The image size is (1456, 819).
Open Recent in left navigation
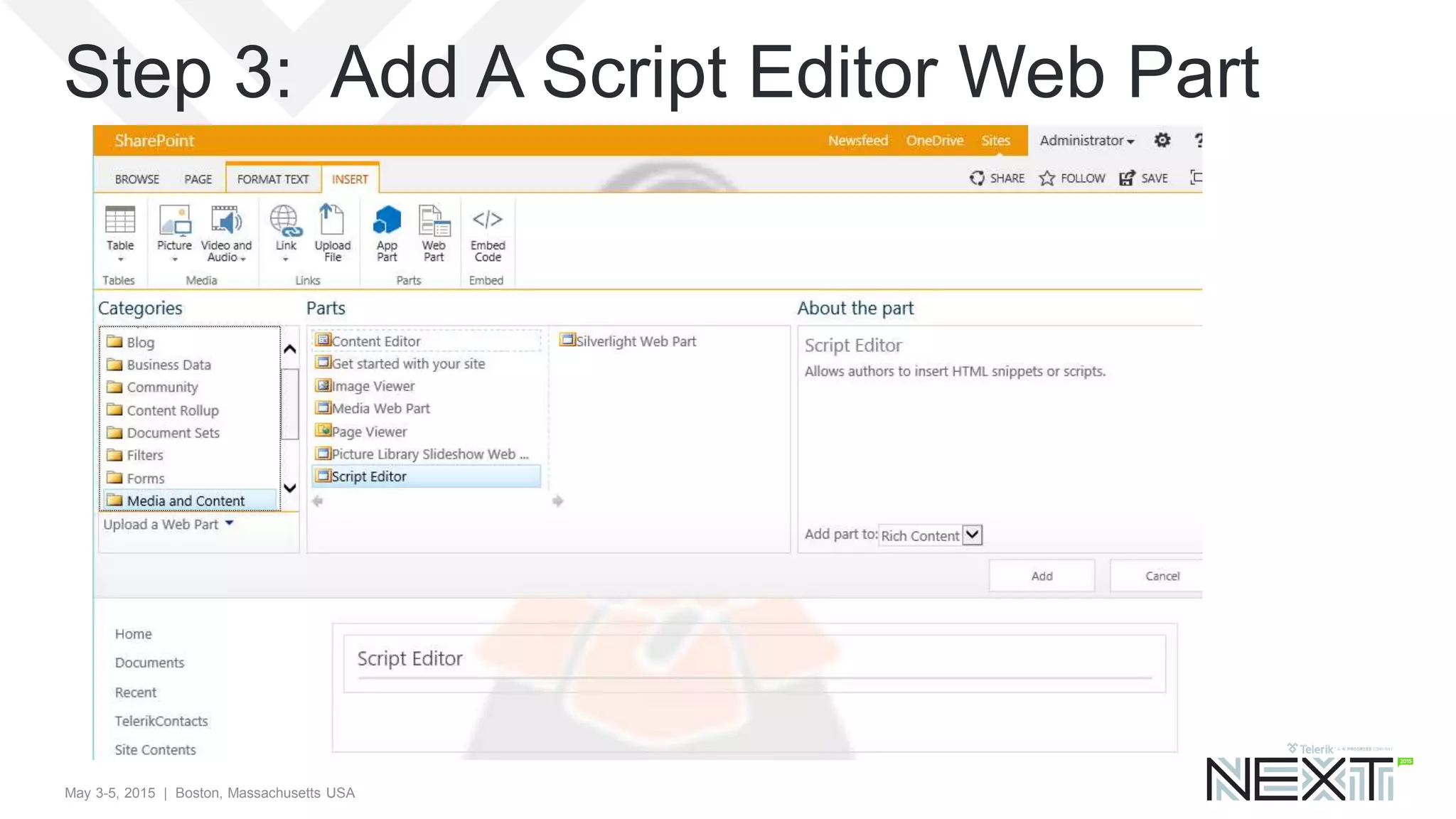[x=136, y=692]
